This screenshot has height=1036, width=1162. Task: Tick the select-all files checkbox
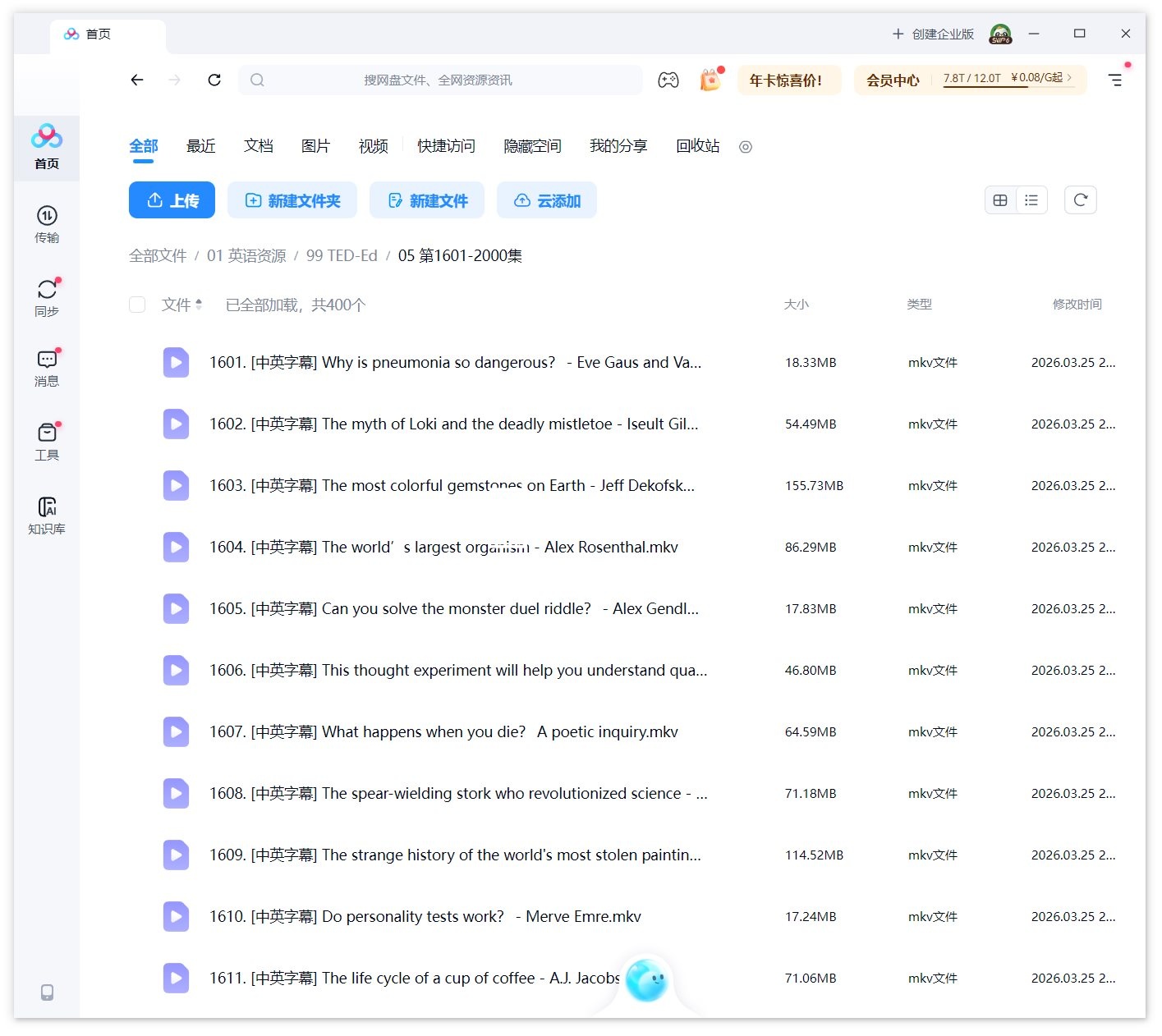pos(137,305)
